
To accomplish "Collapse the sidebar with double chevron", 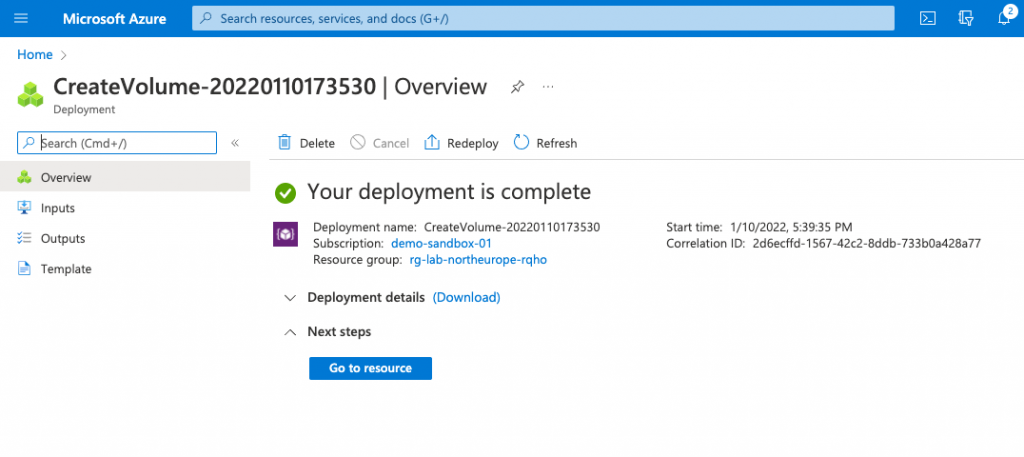I will (x=235, y=143).
